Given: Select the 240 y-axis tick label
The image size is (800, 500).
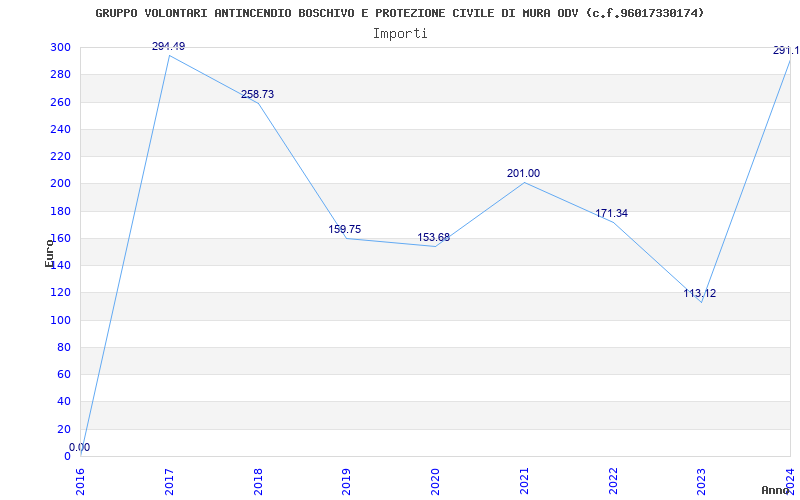Looking at the screenshot, I should pos(60,129).
